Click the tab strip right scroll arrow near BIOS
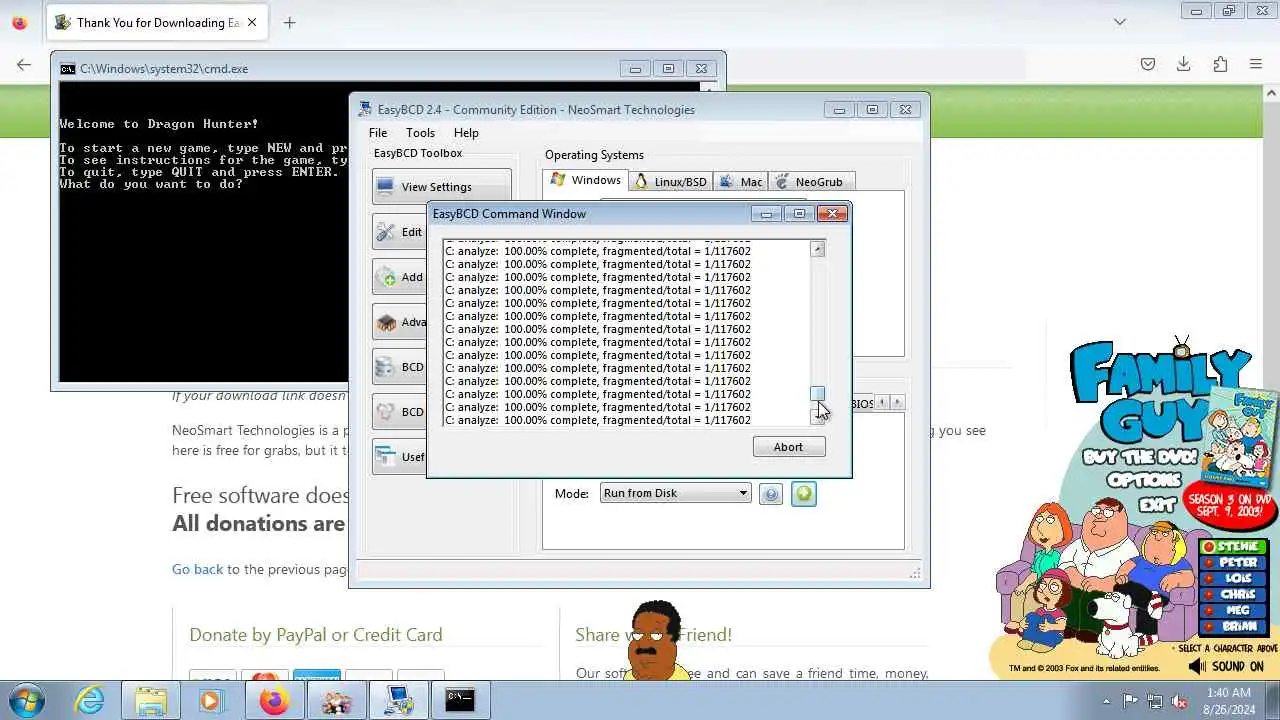Screen dimensions: 1280x720 (897, 403)
